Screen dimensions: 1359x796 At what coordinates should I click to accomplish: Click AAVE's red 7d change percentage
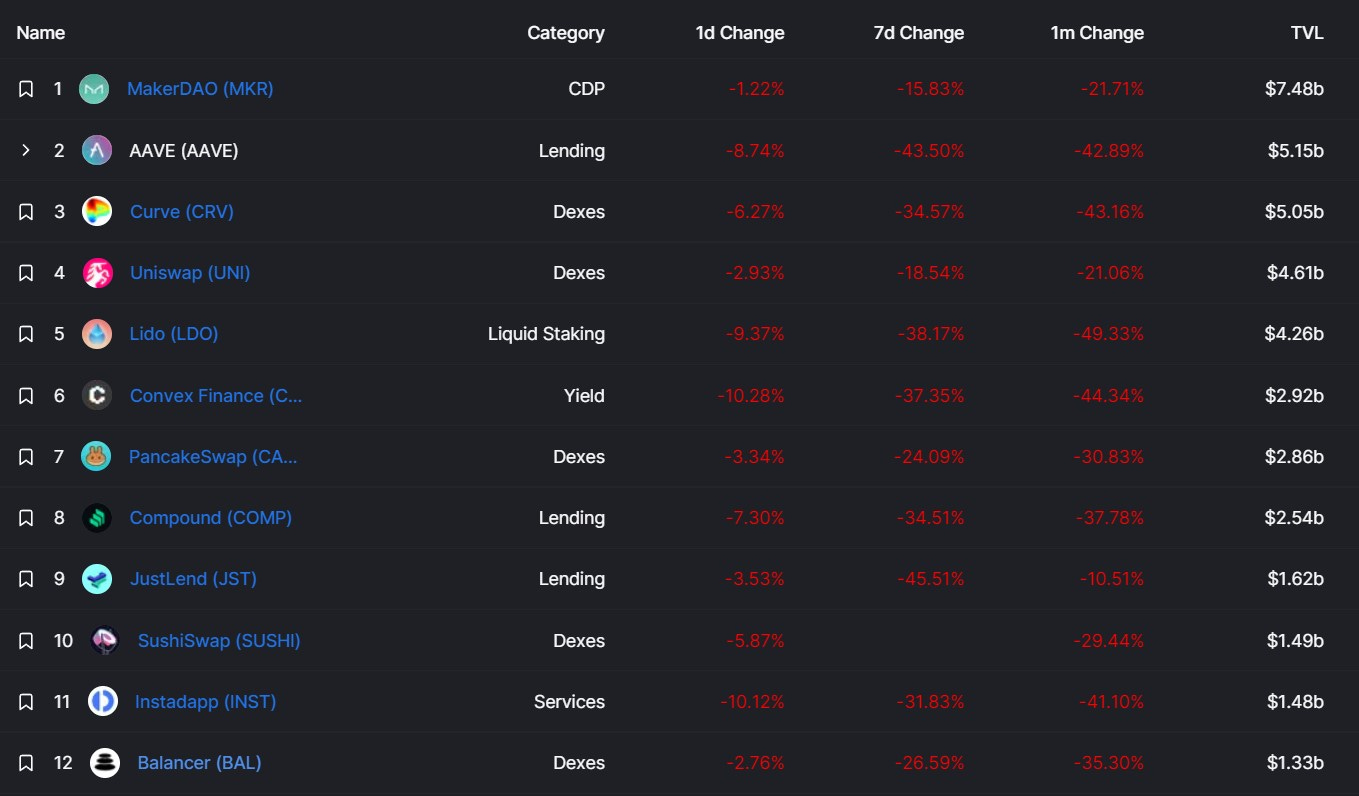929,150
